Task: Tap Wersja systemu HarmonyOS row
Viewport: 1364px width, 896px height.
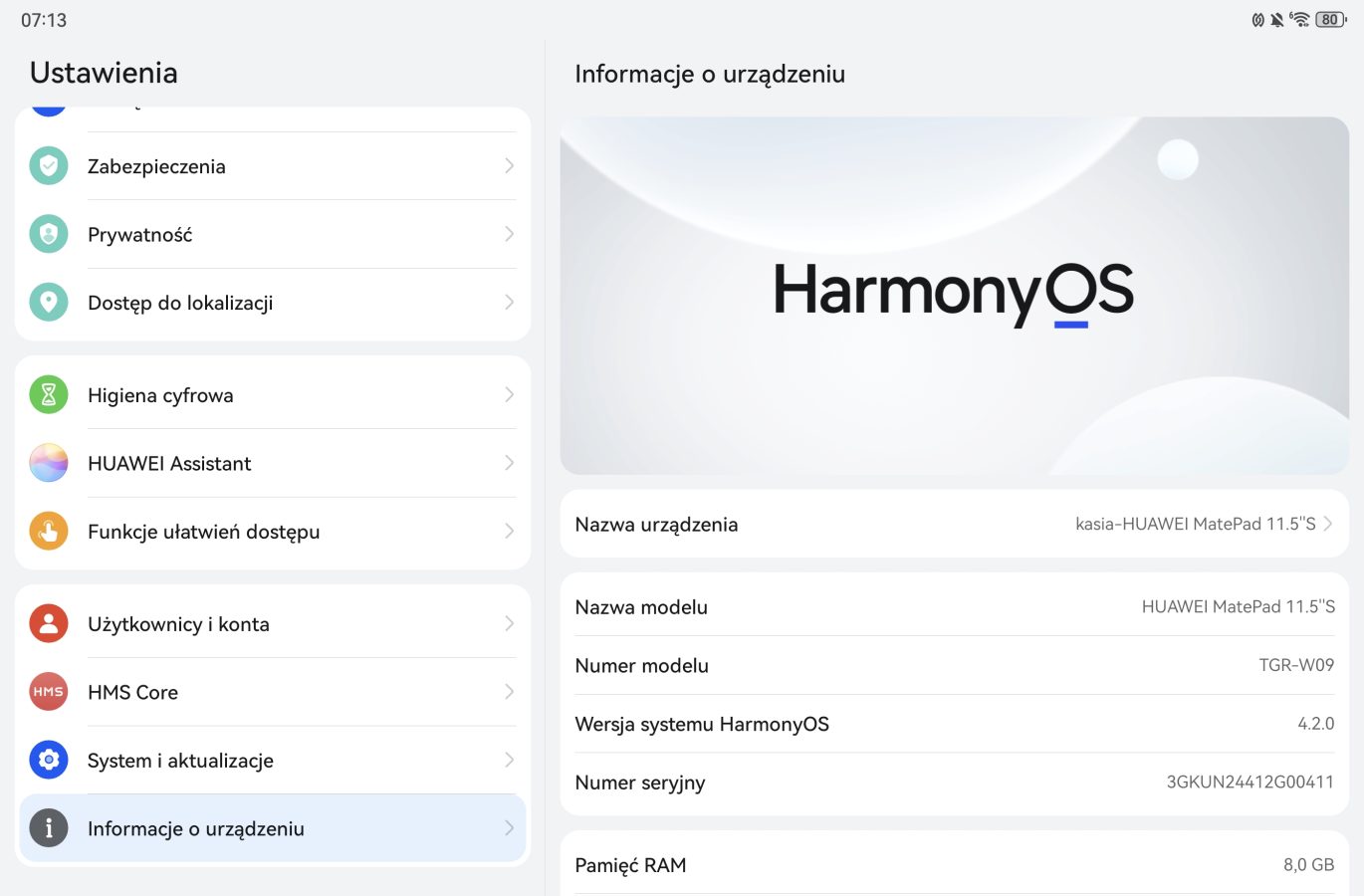Action: (x=955, y=724)
